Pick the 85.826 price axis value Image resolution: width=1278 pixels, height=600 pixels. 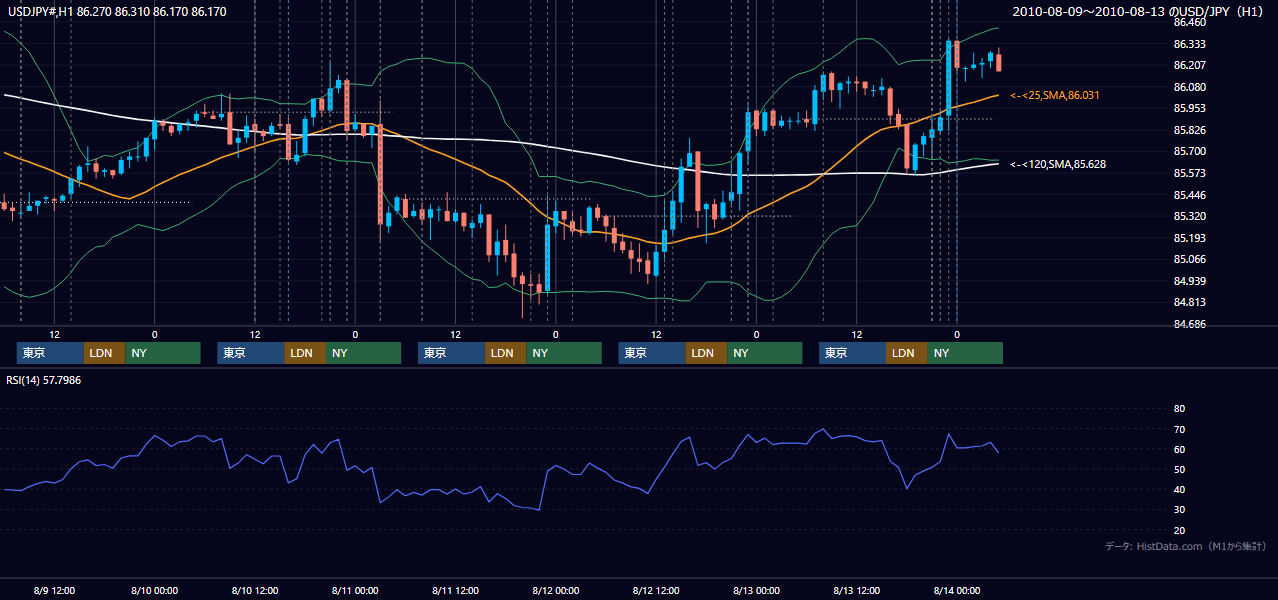(1189, 130)
